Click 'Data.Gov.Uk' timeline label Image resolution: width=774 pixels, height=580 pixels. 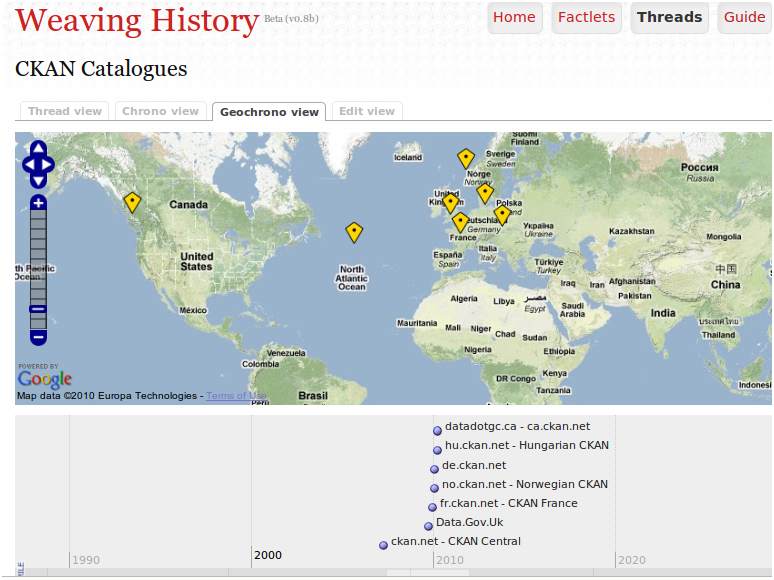(x=469, y=522)
